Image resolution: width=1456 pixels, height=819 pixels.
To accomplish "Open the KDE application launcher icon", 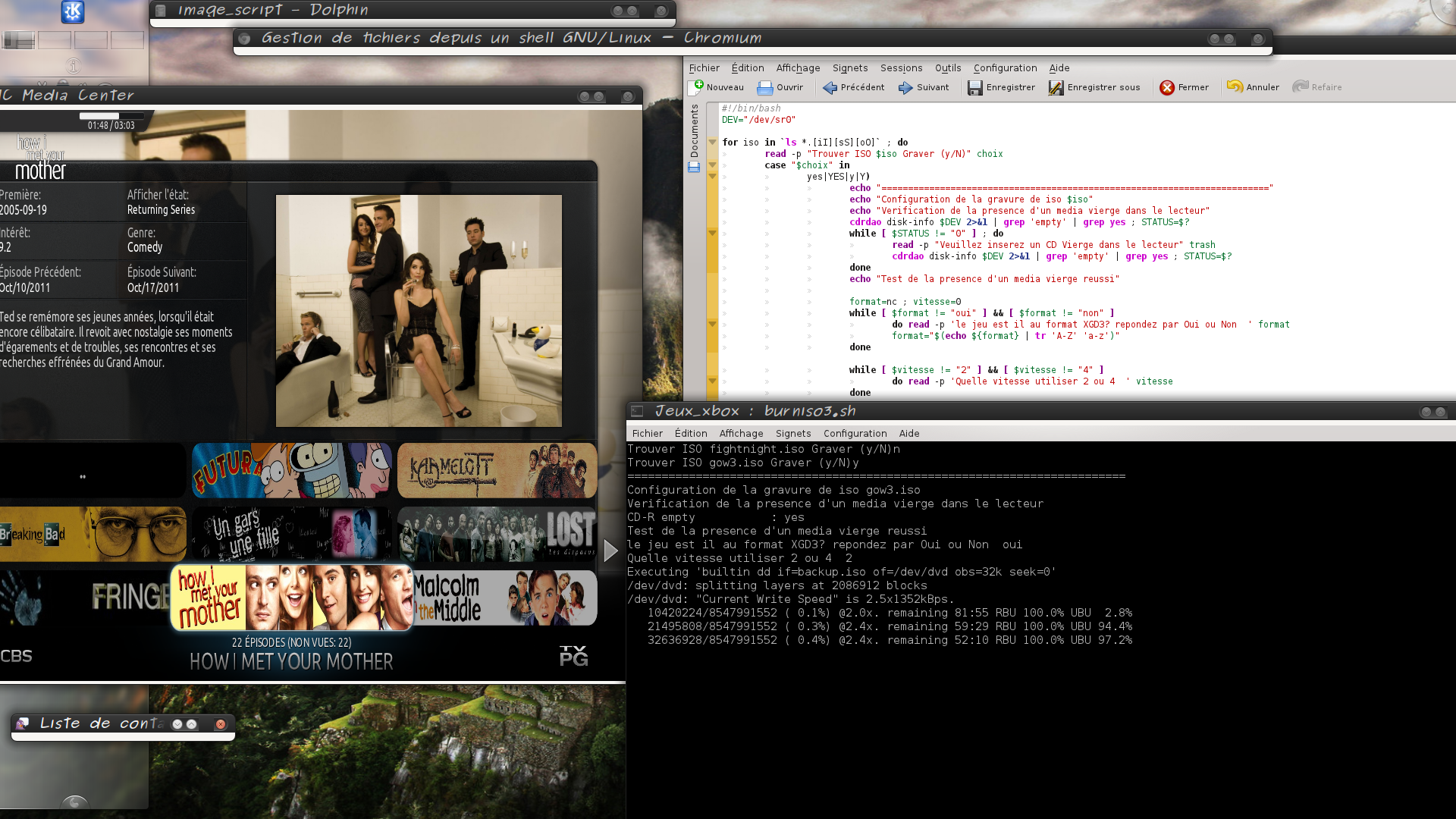I will [x=73, y=12].
